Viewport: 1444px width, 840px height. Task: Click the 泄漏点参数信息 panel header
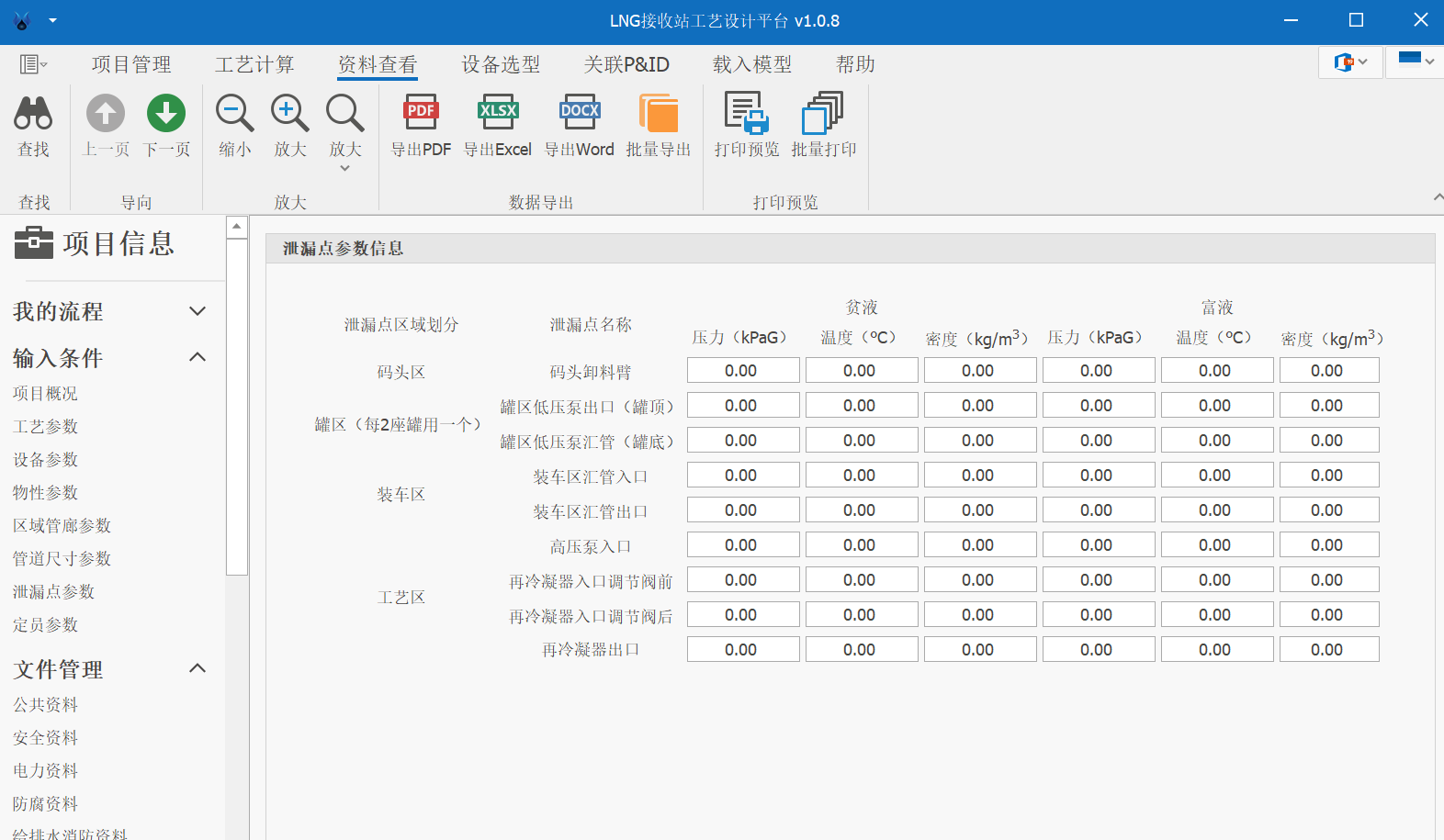[x=851, y=249]
